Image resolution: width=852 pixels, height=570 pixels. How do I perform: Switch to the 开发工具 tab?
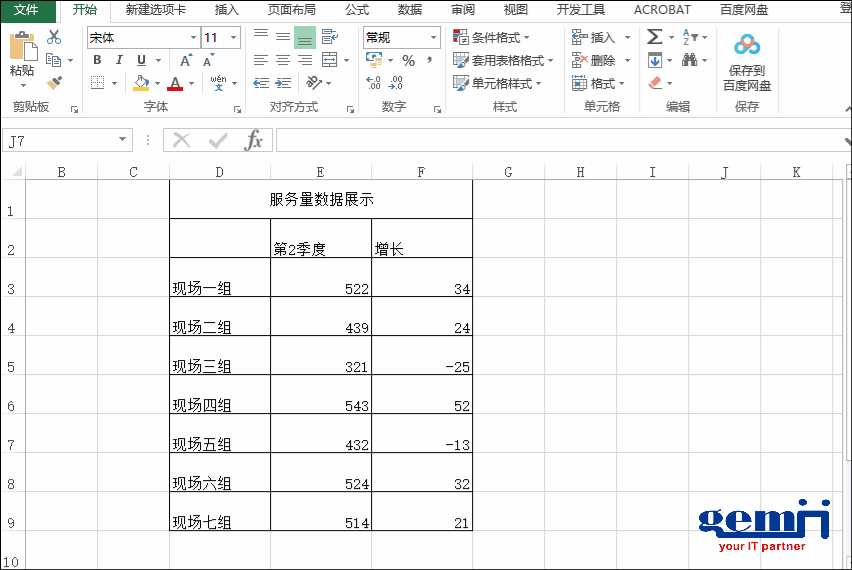580,10
